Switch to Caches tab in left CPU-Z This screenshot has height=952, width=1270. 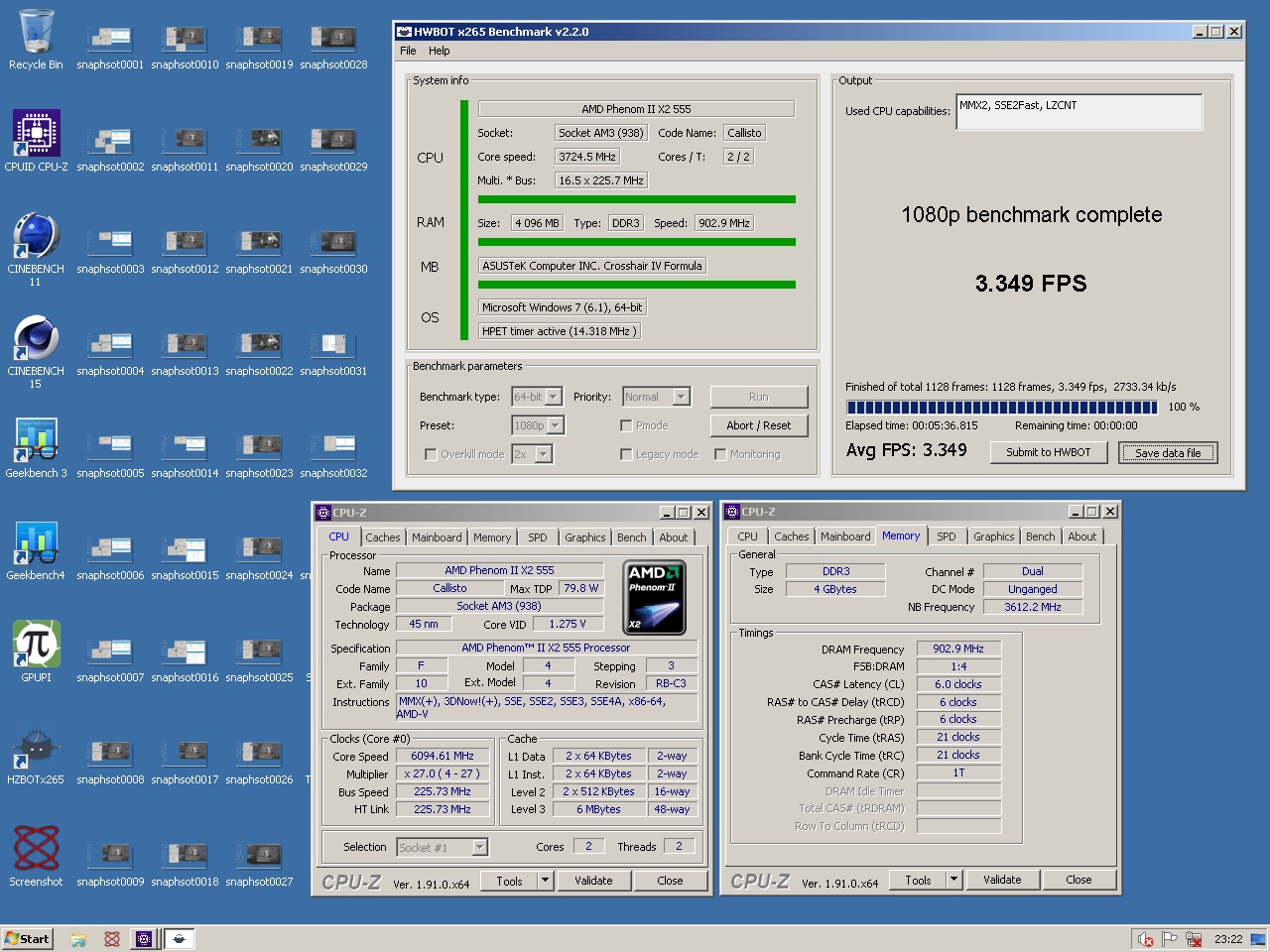(382, 537)
